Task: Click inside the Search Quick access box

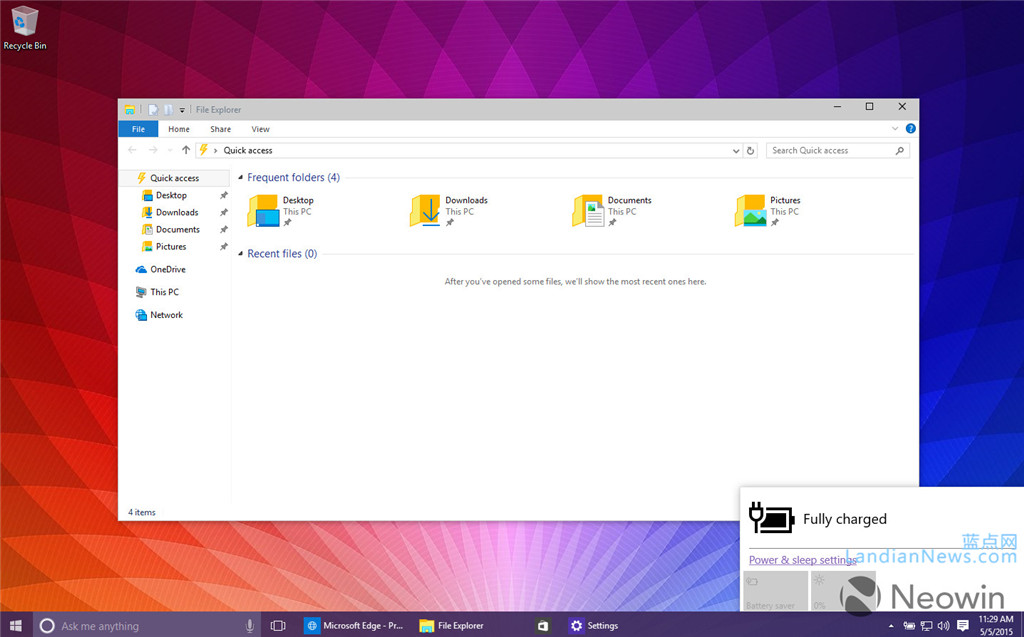Action: coord(830,150)
